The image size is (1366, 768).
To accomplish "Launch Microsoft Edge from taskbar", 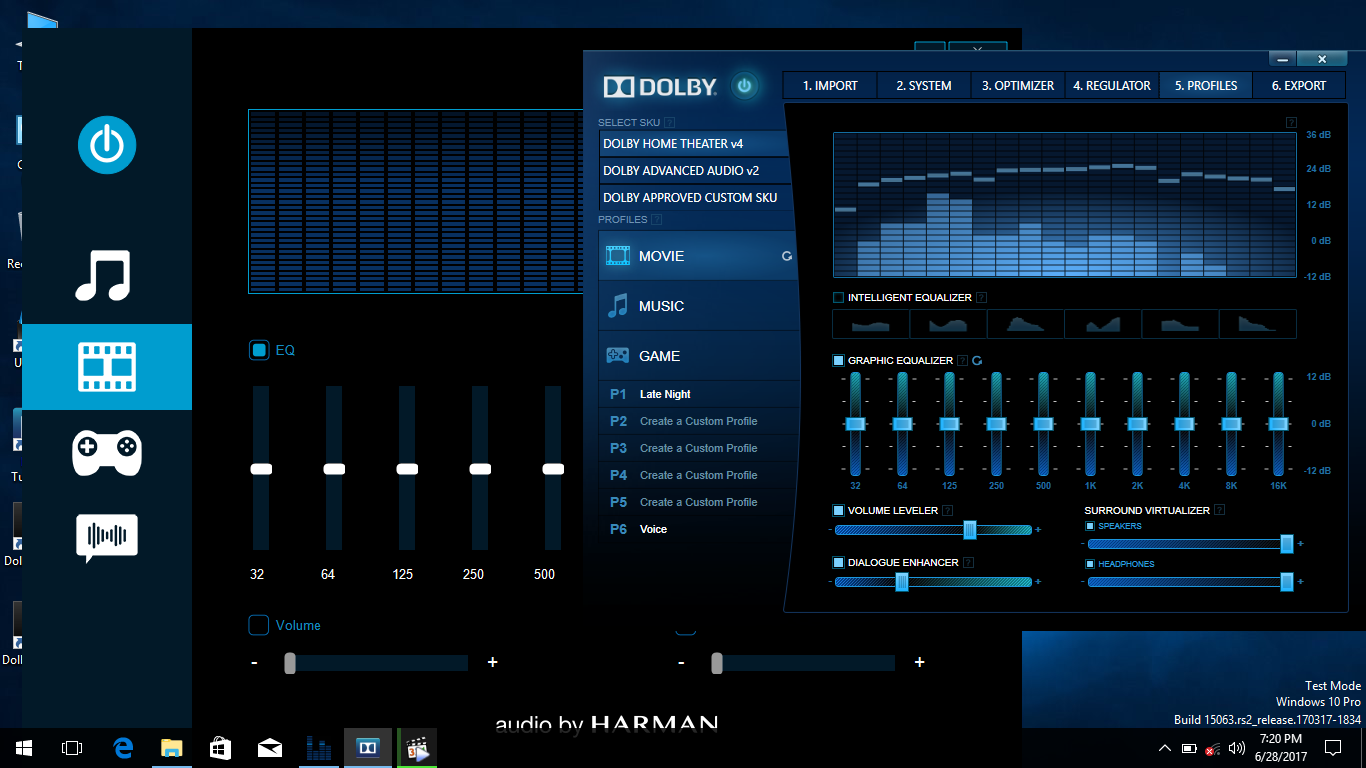I will tap(124, 747).
